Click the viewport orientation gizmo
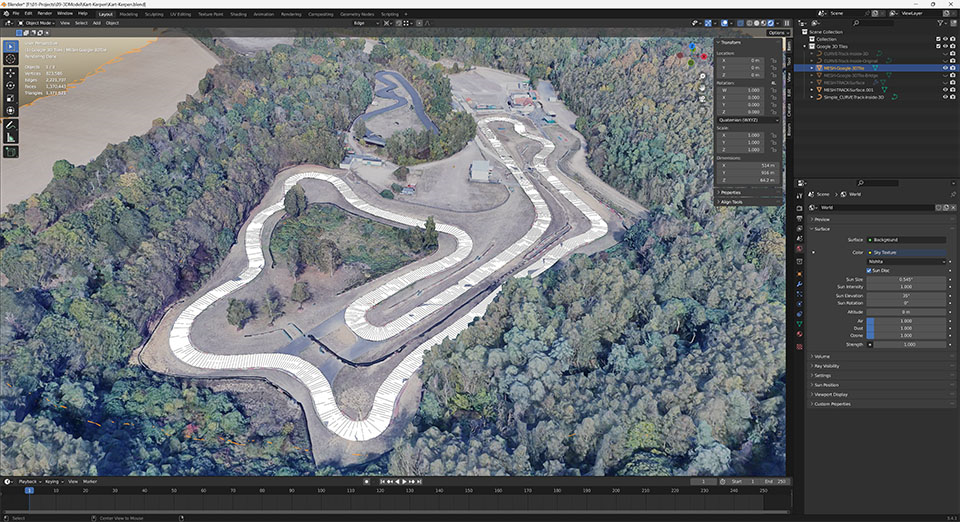The image size is (960, 522). click(692, 55)
